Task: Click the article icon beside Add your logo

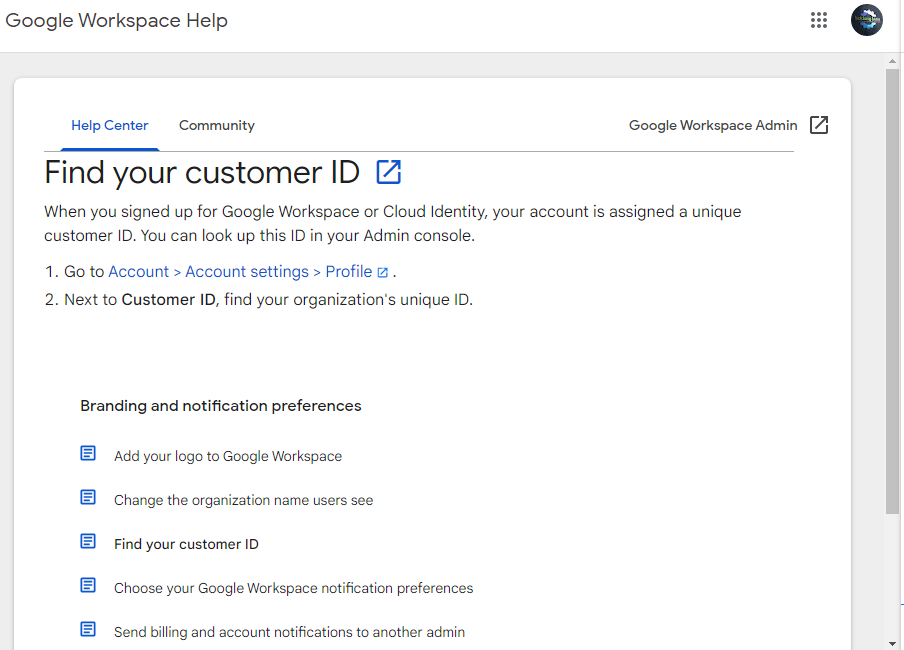Action: [88, 453]
